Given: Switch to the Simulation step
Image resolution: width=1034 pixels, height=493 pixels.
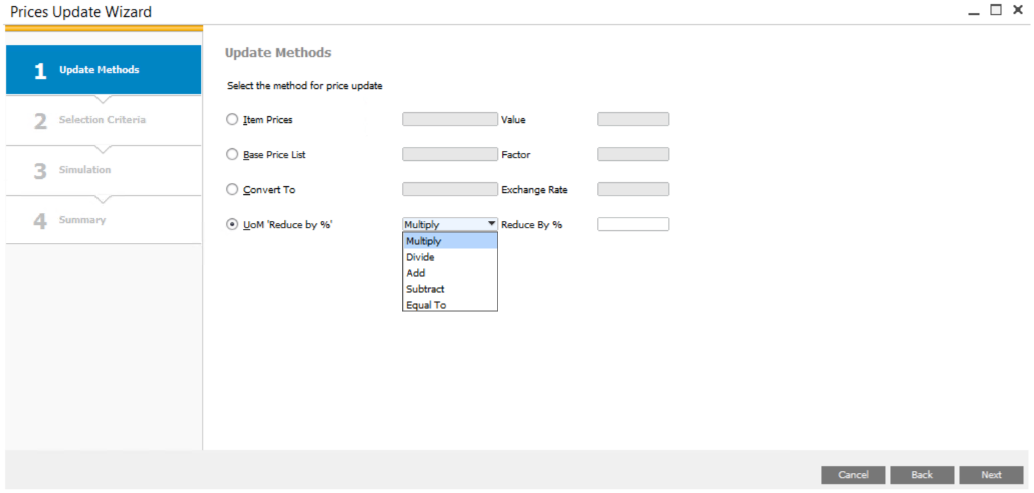Looking at the screenshot, I should (x=103, y=170).
